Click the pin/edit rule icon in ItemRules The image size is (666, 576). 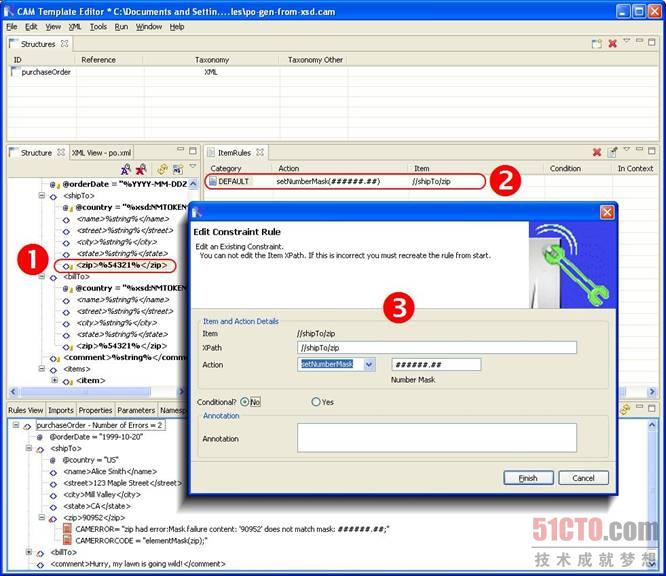tap(612, 152)
